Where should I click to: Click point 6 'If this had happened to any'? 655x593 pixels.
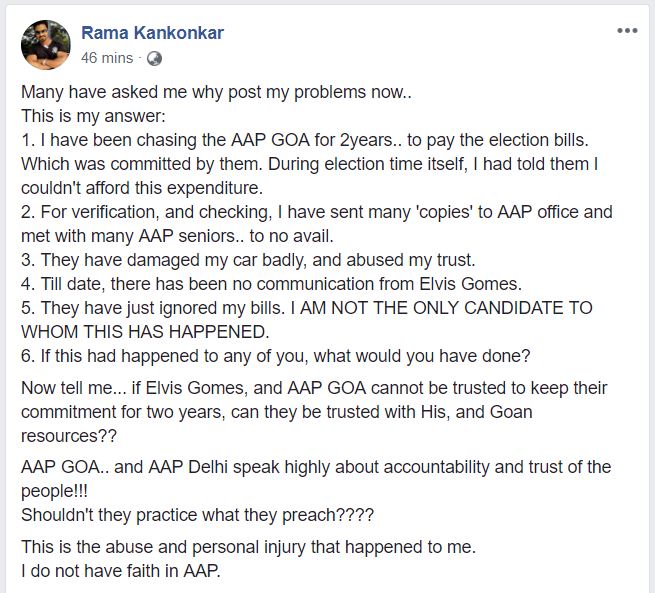tap(276, 356)
